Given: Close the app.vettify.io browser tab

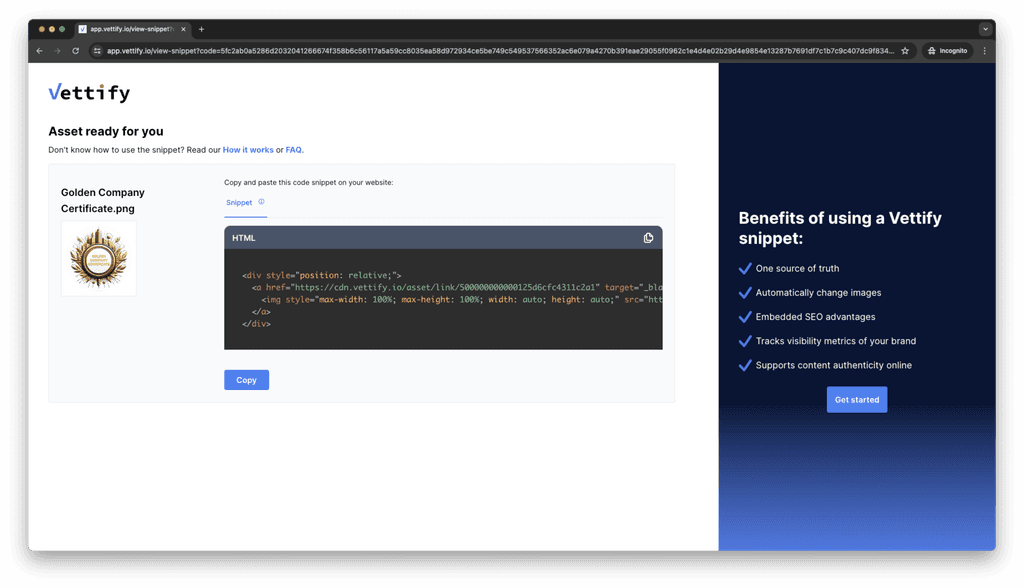Looking at the screenshot, I should pyautogui.click(x=184, y=29).
